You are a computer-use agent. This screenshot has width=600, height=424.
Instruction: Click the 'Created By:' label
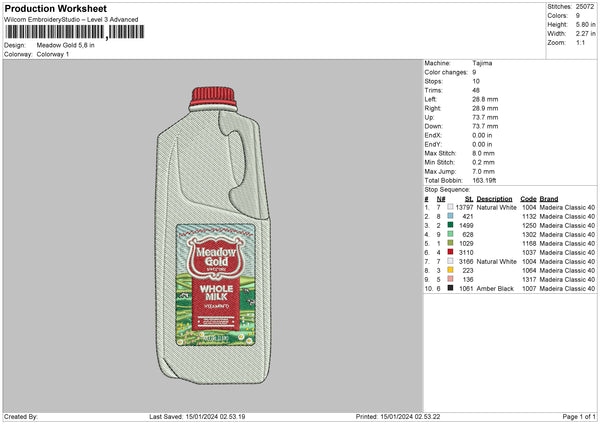coord(21,416)
